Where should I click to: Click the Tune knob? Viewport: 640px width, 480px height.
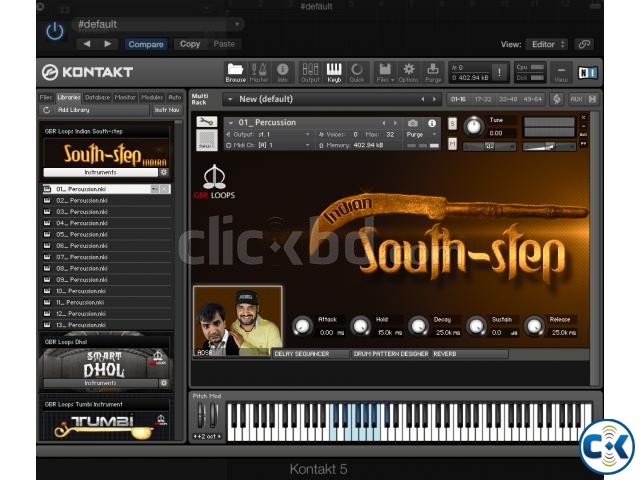(473, 126)
